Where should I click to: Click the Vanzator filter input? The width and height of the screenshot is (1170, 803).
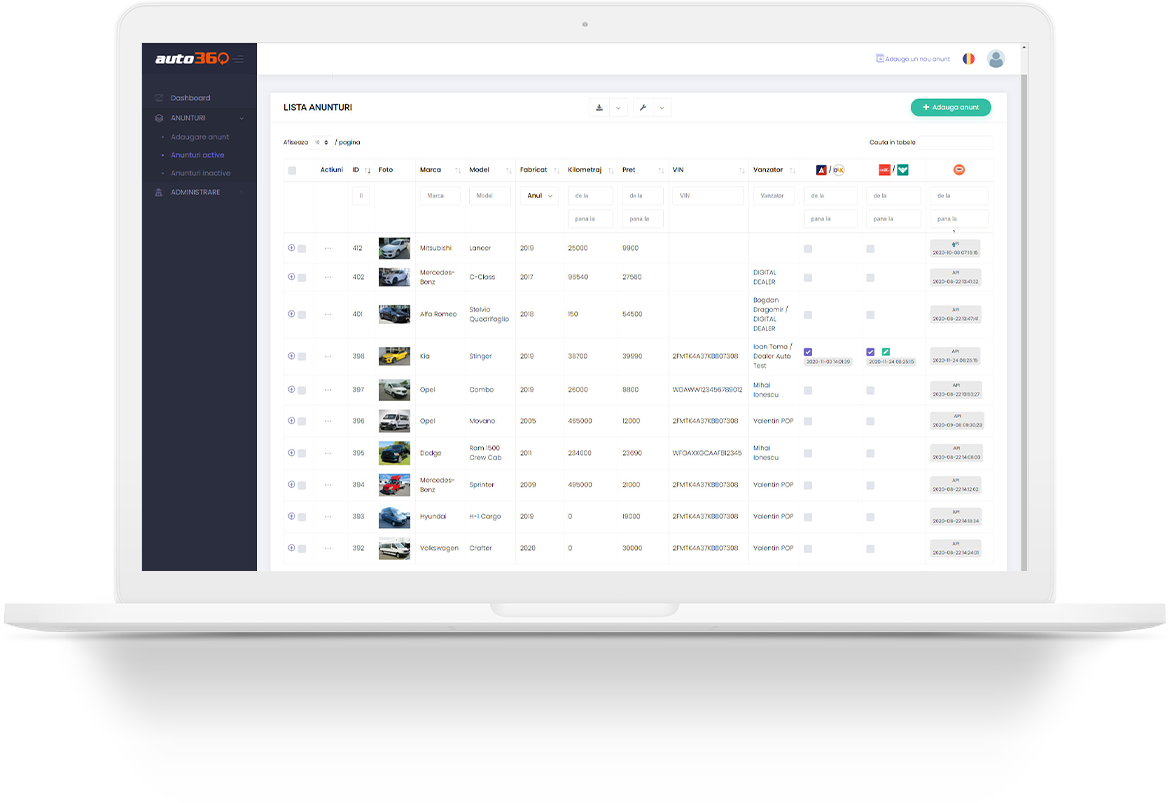tap(773, 196)
